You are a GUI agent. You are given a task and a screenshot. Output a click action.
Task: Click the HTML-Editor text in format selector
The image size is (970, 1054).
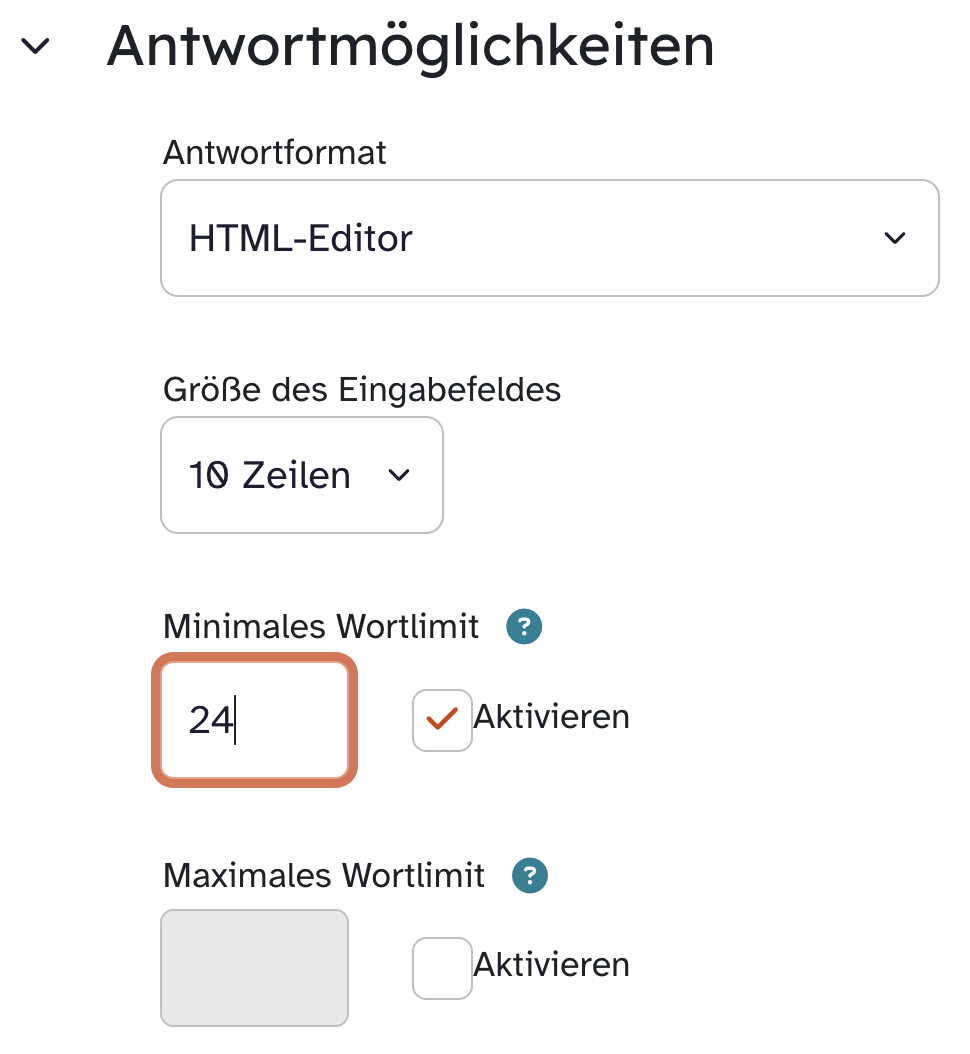[x=300, y=239]
